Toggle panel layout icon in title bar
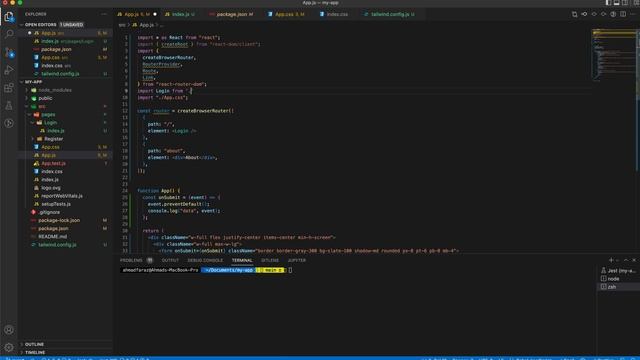The height and width of the screenshot is (360, 640). click(x=617, y=3)
